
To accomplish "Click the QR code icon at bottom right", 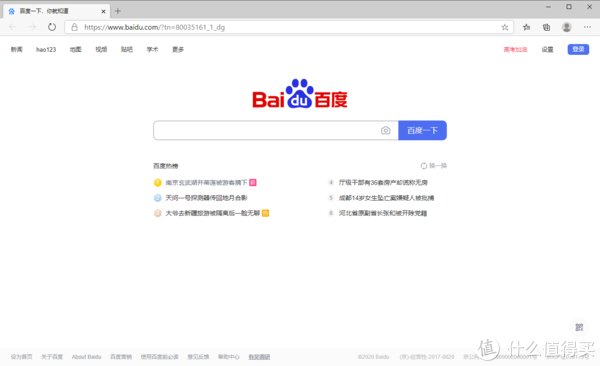I will [x=579, y=327].
